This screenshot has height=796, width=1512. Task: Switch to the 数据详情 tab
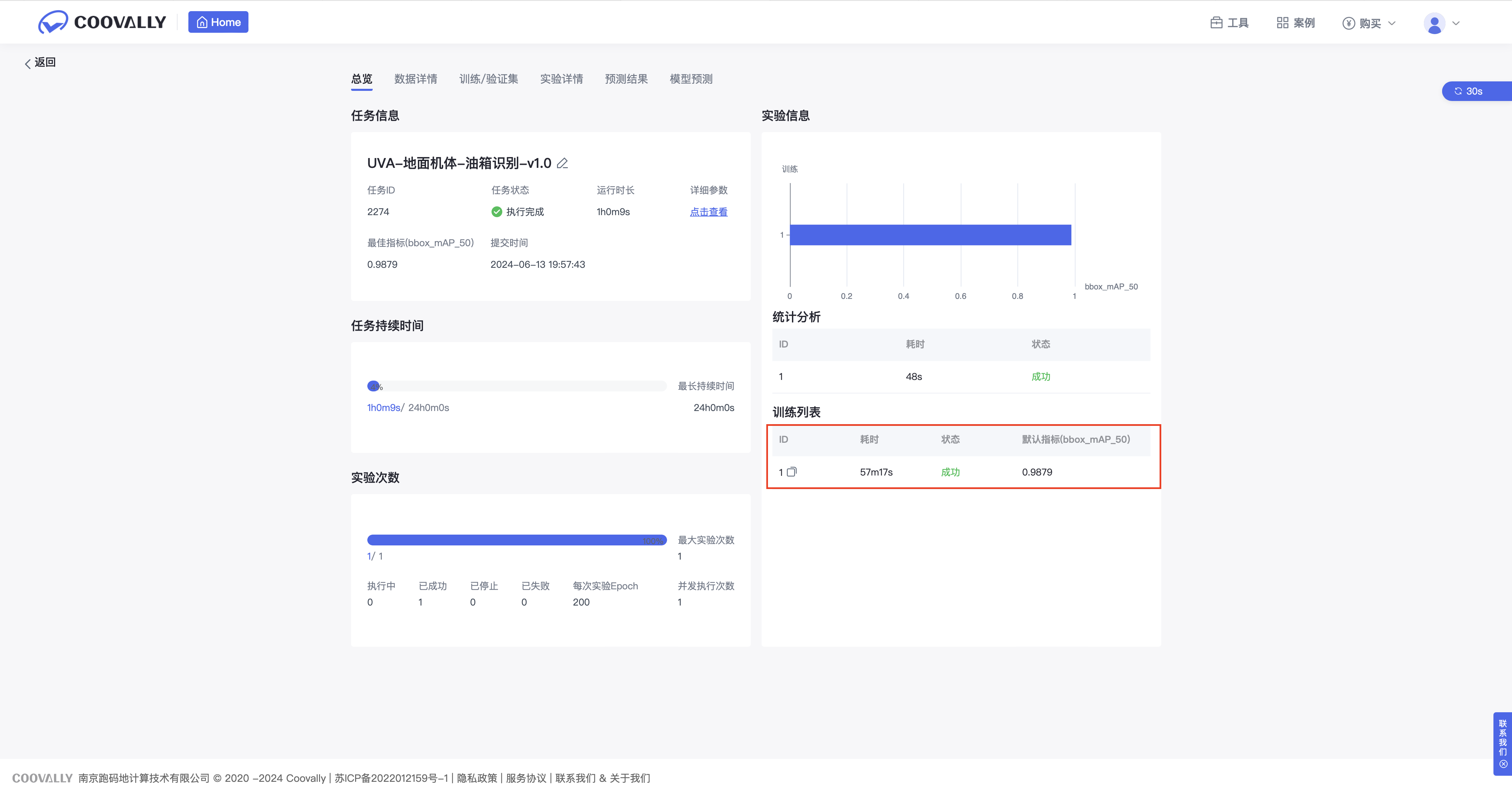click(416, 79)
